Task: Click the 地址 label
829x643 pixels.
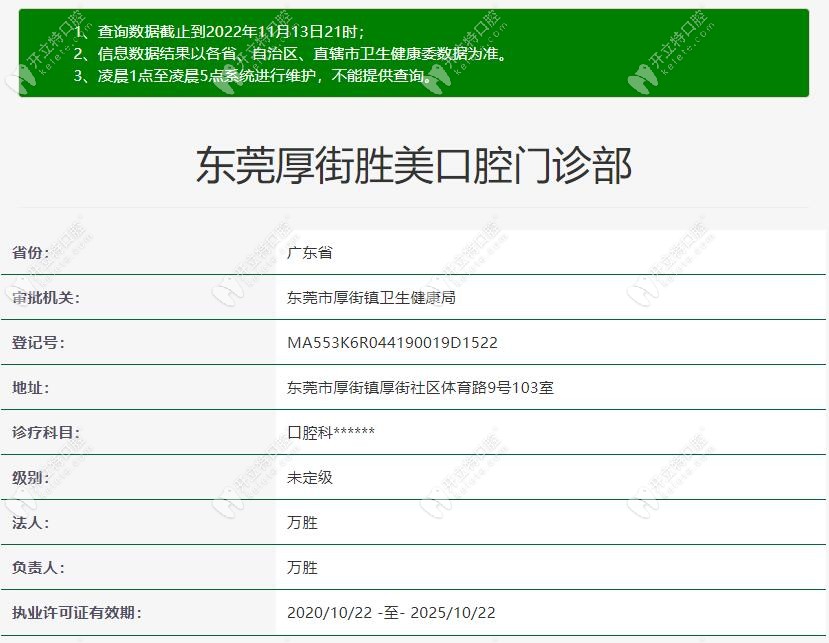Action: pyautogui.click(x=31, y=388)
